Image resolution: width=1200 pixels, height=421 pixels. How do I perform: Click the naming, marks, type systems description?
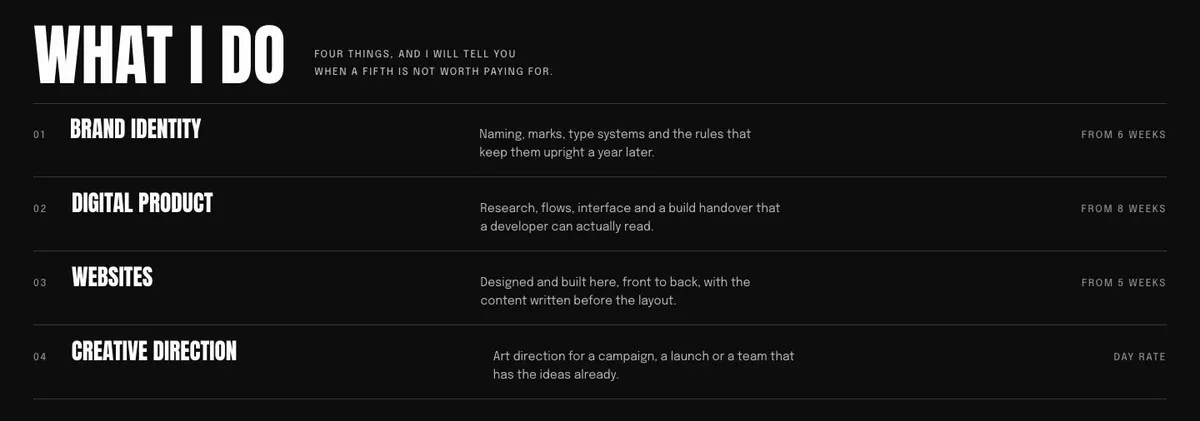[615, 144]
